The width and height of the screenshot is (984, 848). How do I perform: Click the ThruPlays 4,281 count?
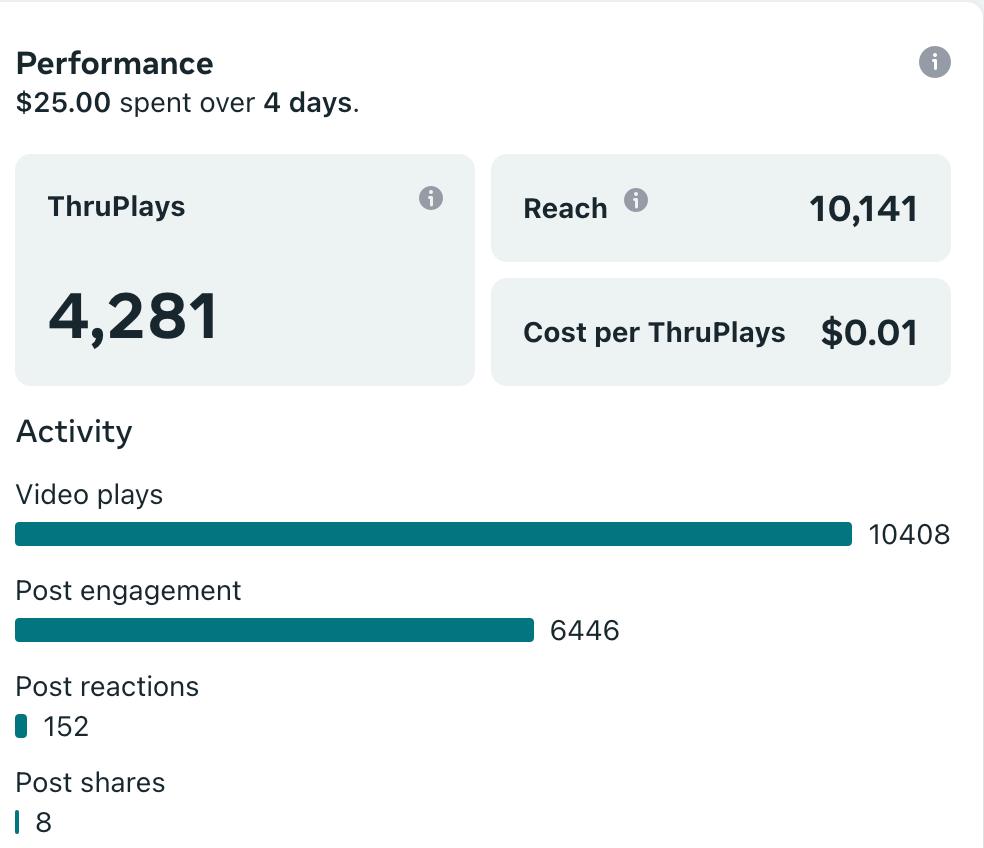[133, 317]
